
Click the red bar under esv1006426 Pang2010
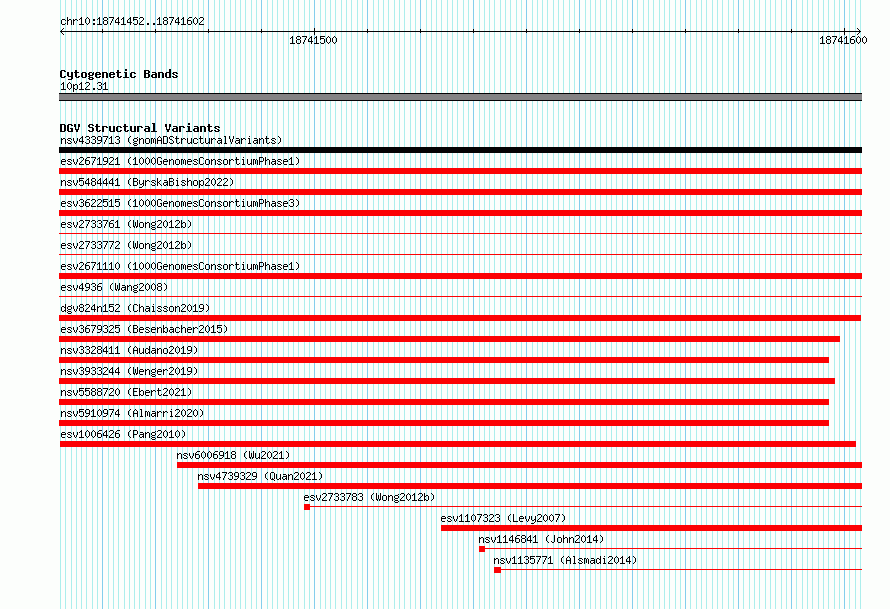[x=457, y=444]
